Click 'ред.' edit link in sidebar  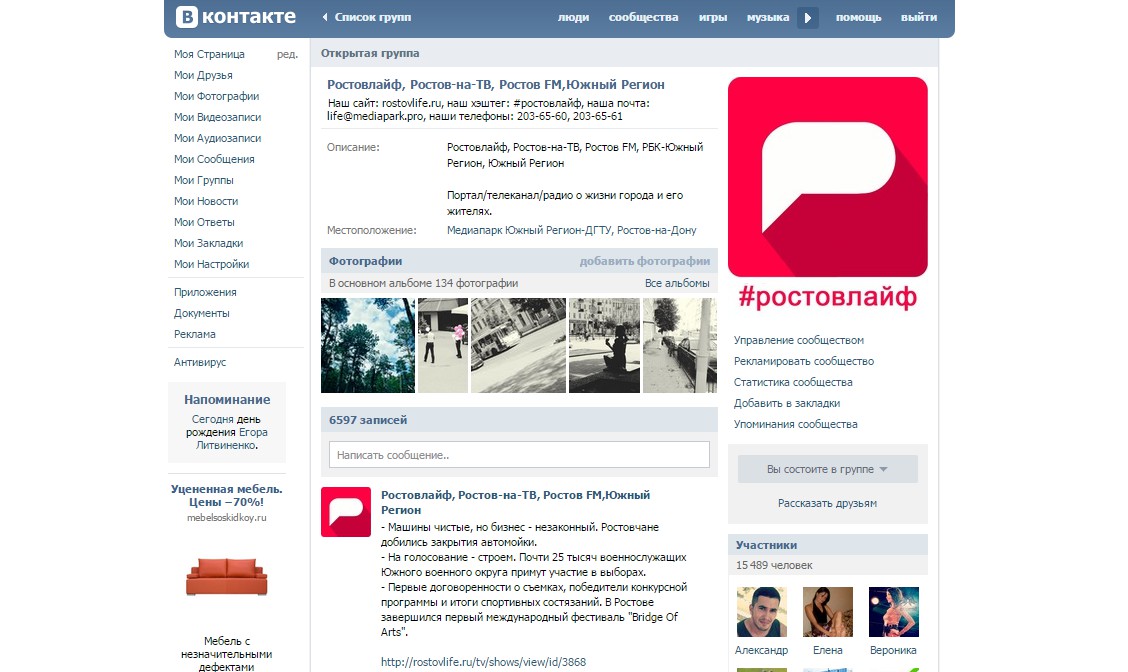point(287,54)
